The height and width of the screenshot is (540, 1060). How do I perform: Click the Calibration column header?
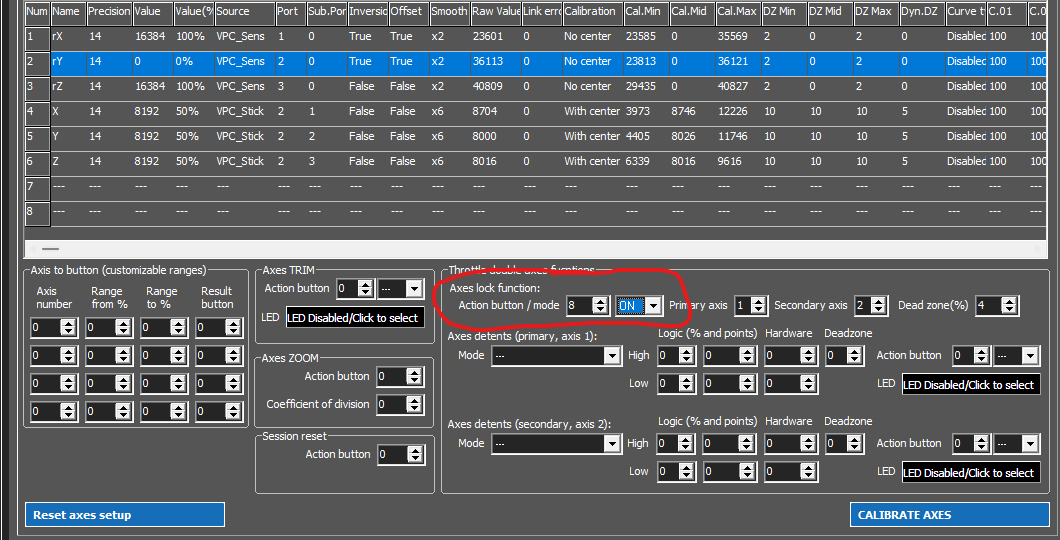tap(592, 11)
